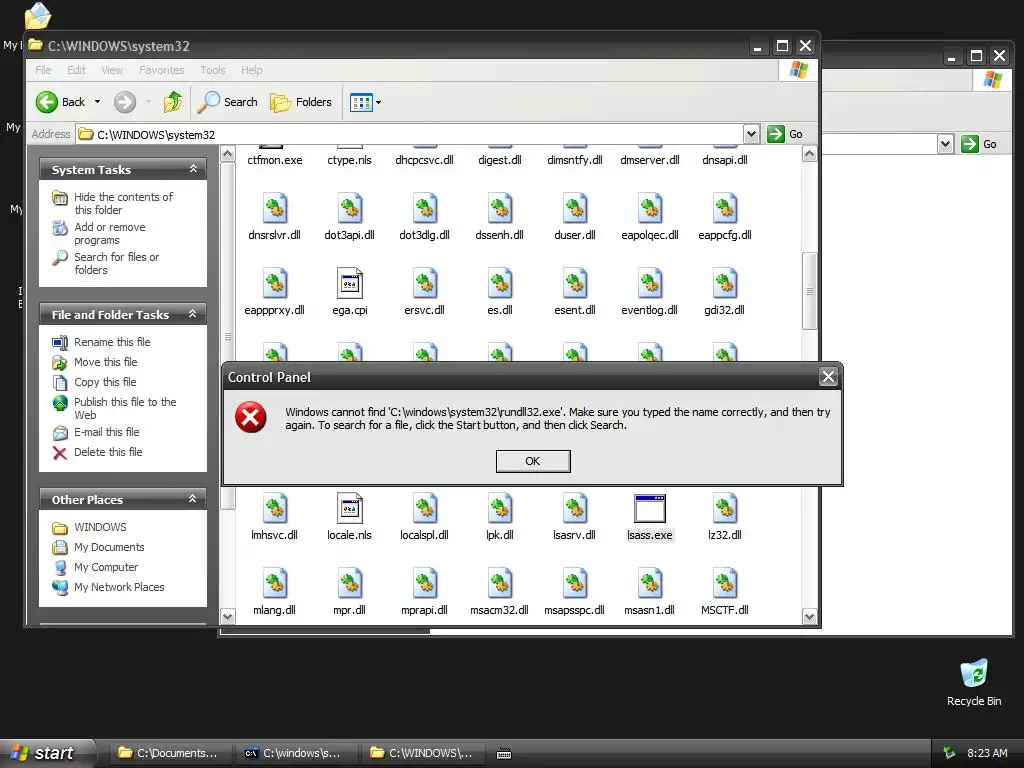Expand the address bar dropdown in system32 window
Screen dimensions: 1024x768
pyautogui.click(x=751, y=134)
